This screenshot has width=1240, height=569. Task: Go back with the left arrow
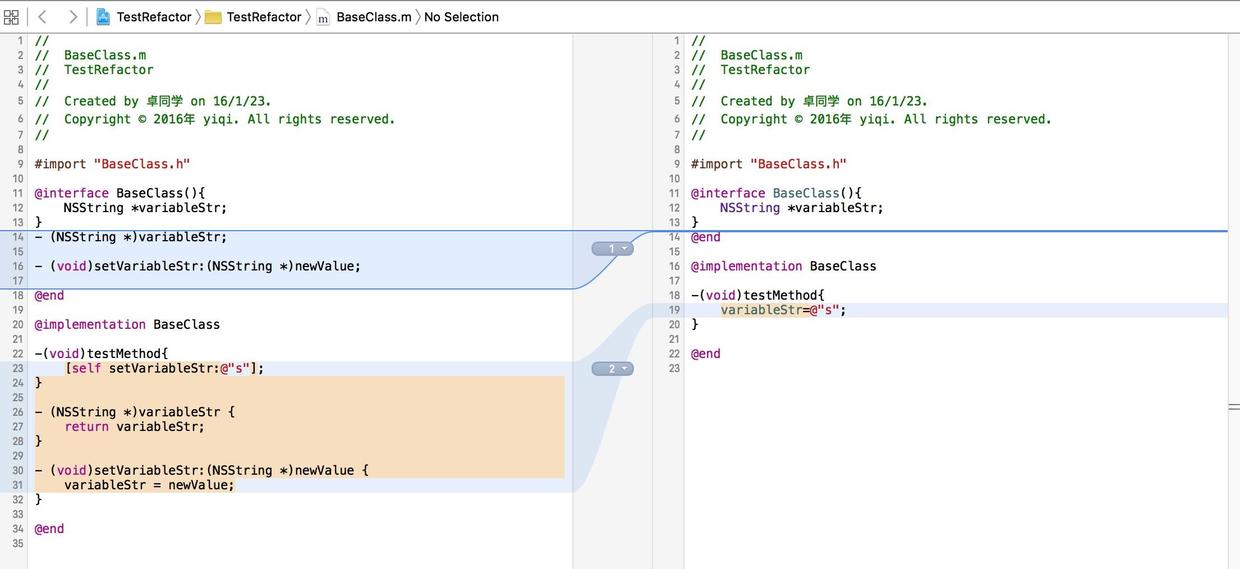42,17
